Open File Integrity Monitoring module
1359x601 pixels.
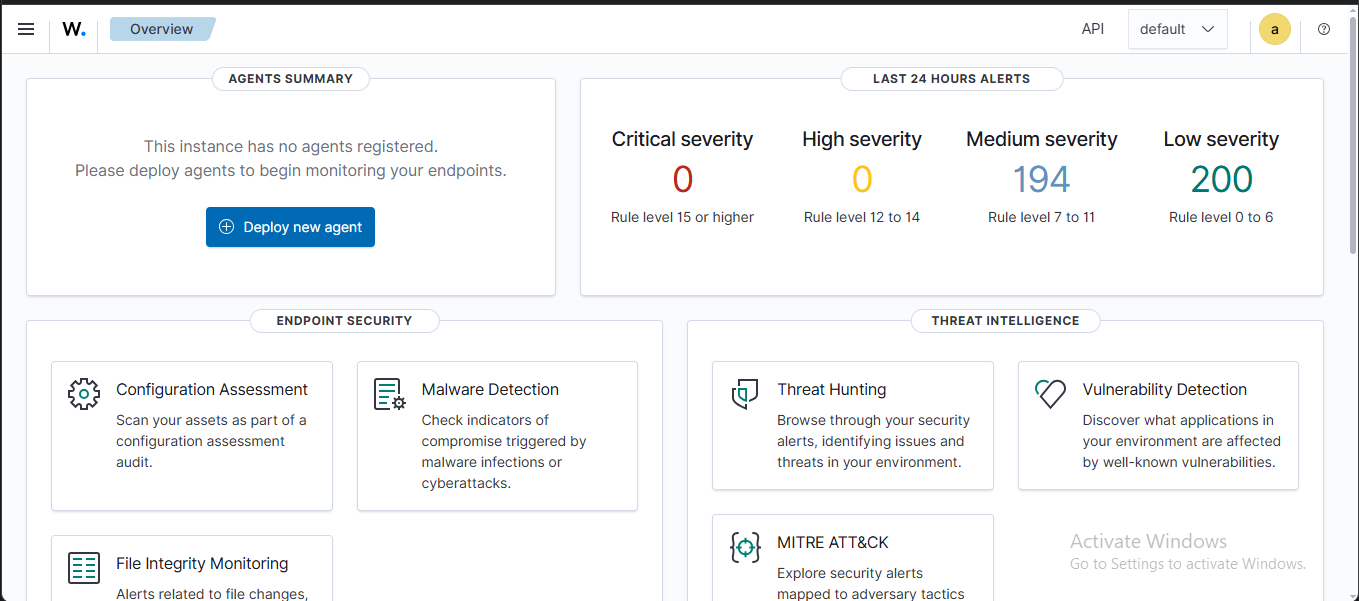coord(192,568)
